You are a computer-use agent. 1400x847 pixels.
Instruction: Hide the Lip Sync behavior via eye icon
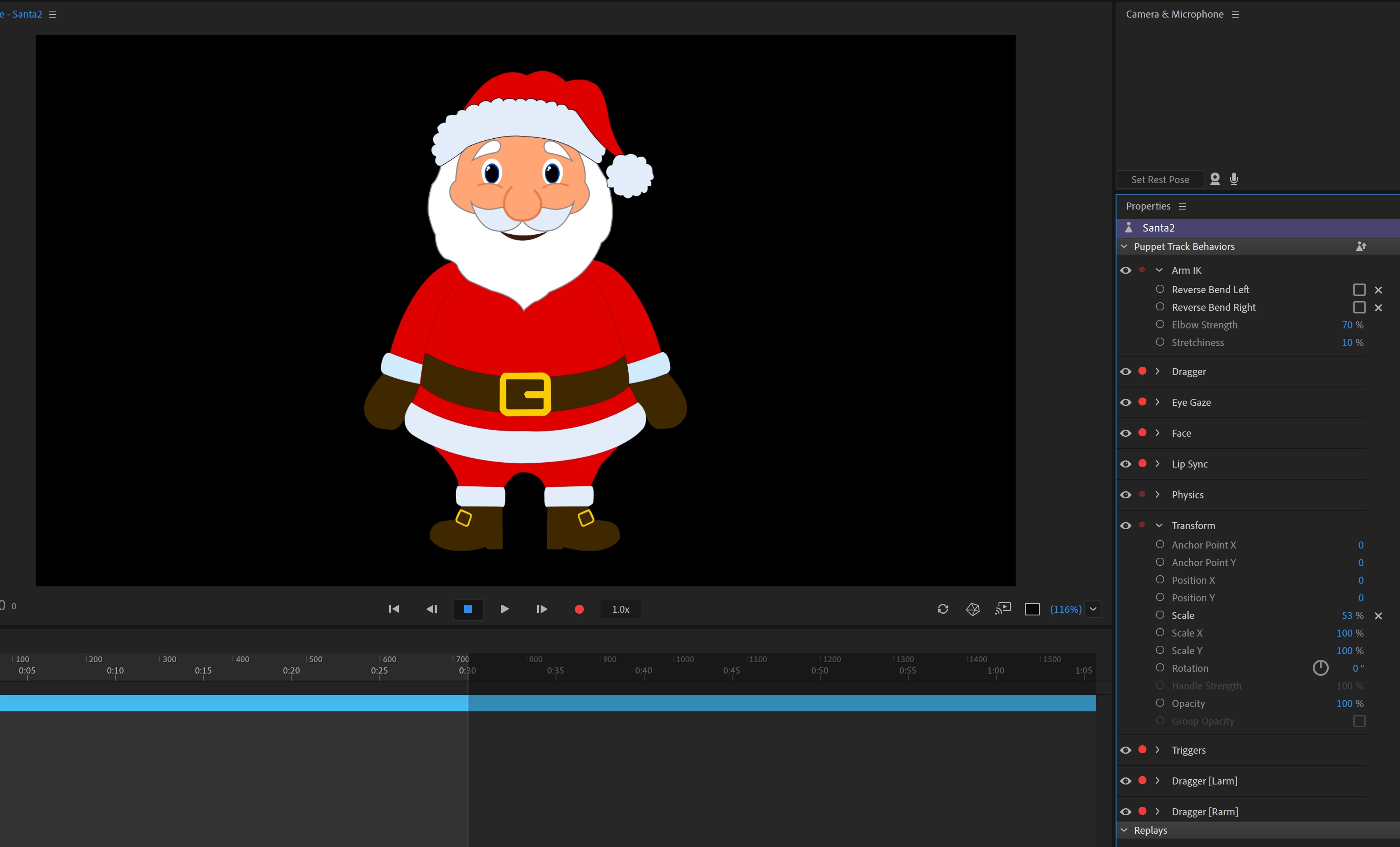click(1126, 464)
